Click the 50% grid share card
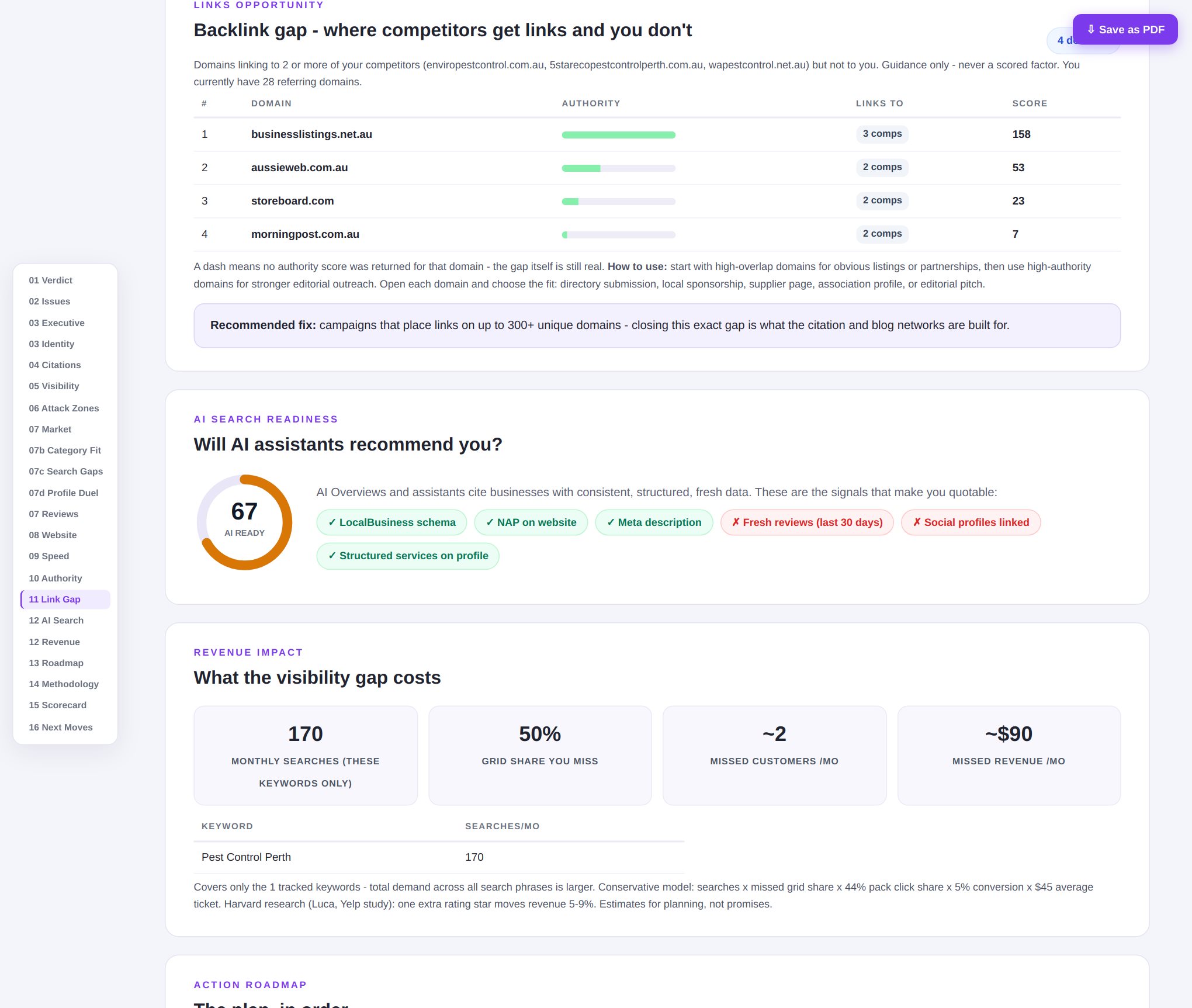Screen dimensions: 1192x1008 (x=540, y=756)
